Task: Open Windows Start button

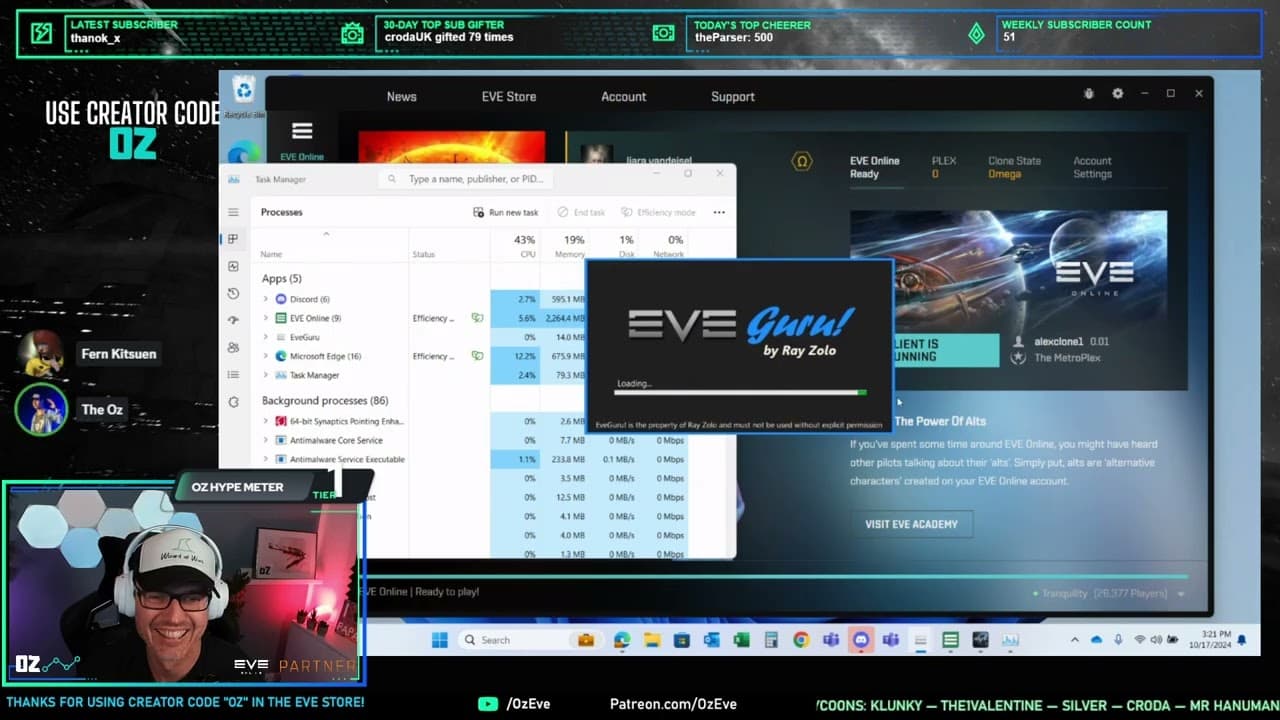Action: coord(439,640)
